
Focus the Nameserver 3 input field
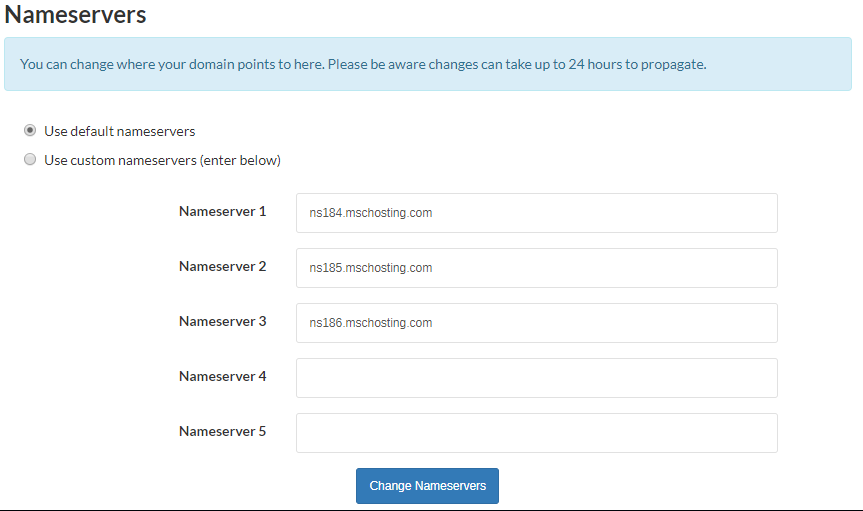(537, 323)
